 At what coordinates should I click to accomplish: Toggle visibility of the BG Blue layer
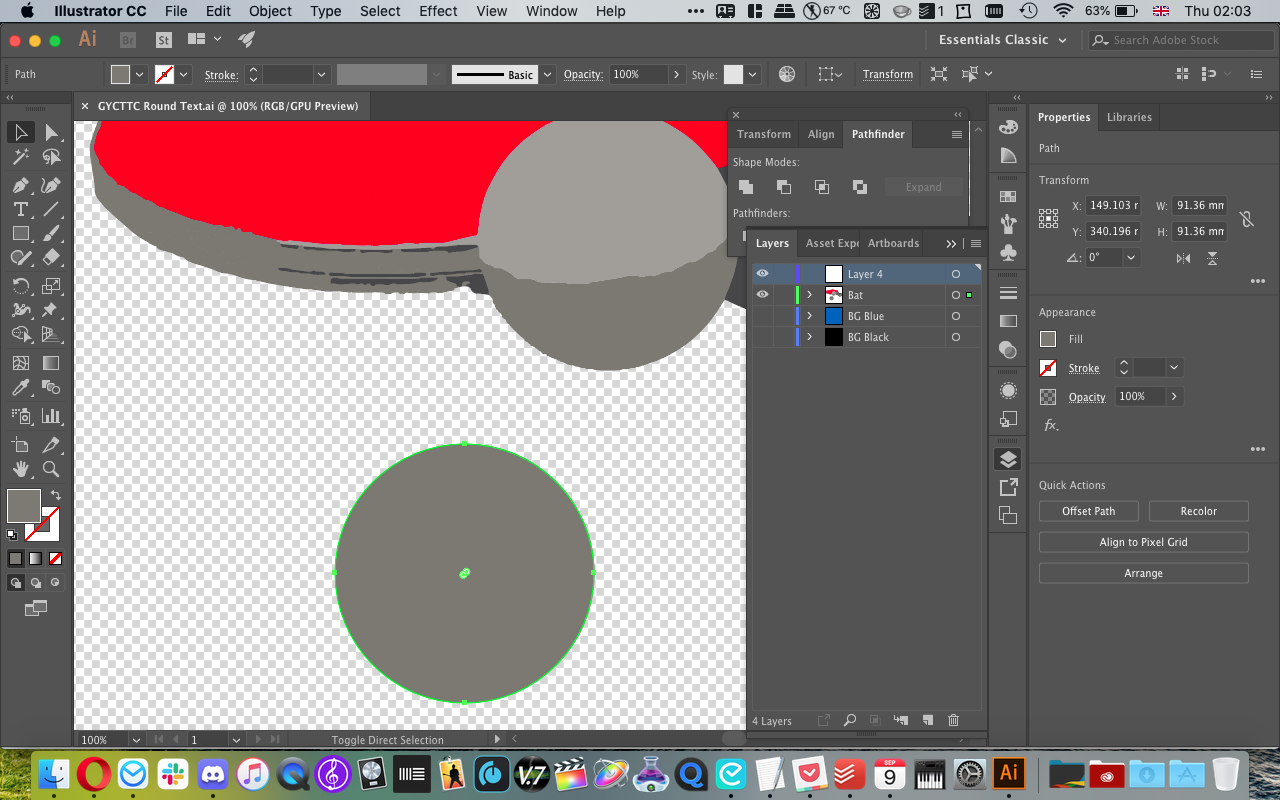[762, 315]
